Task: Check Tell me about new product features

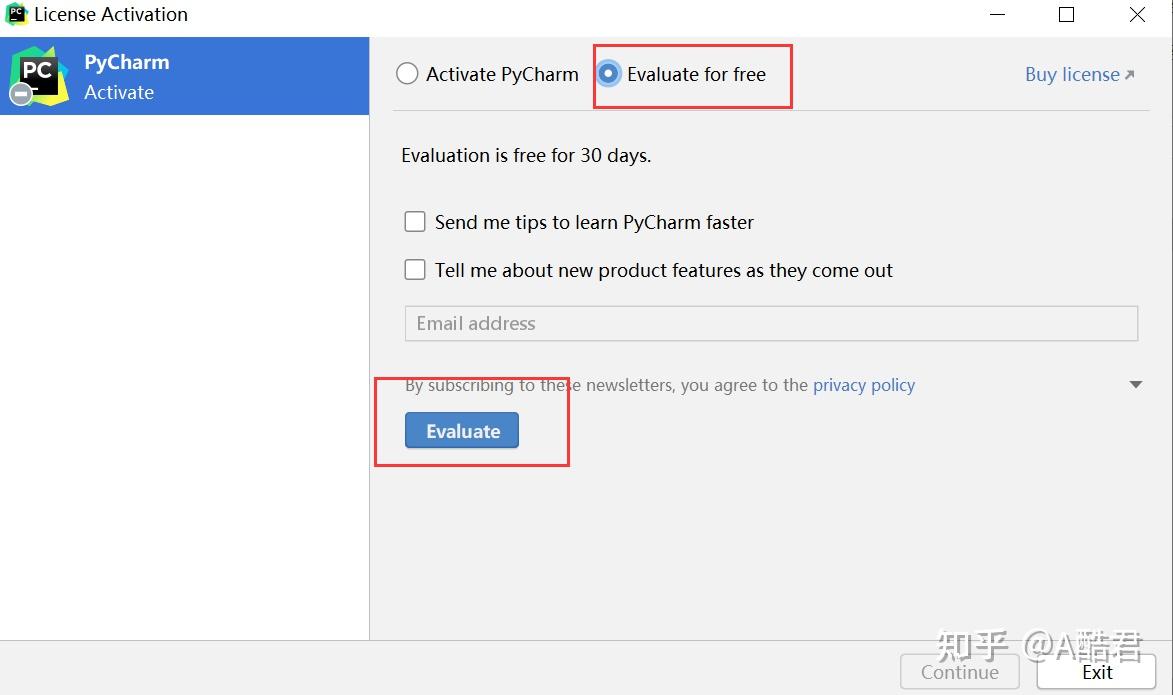Action: tap(415, 269)
